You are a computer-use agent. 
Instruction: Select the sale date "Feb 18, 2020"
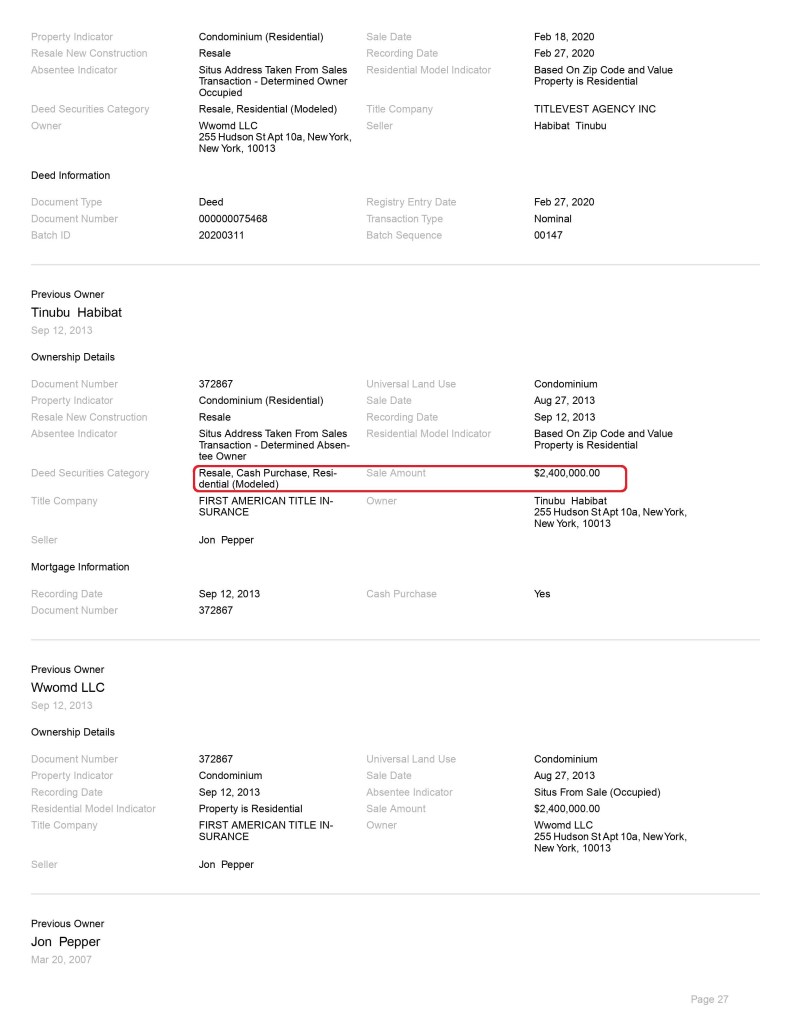[x=564, y=37]
